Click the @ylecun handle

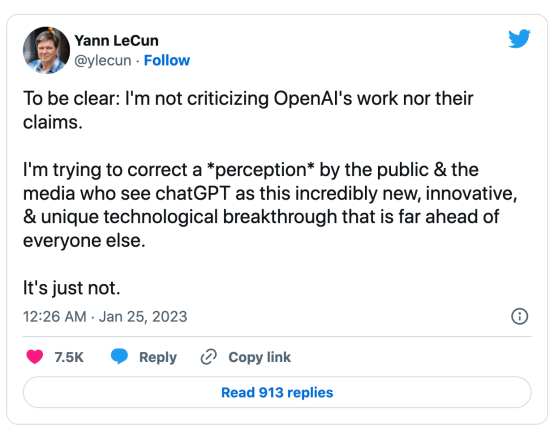[103, 60]
